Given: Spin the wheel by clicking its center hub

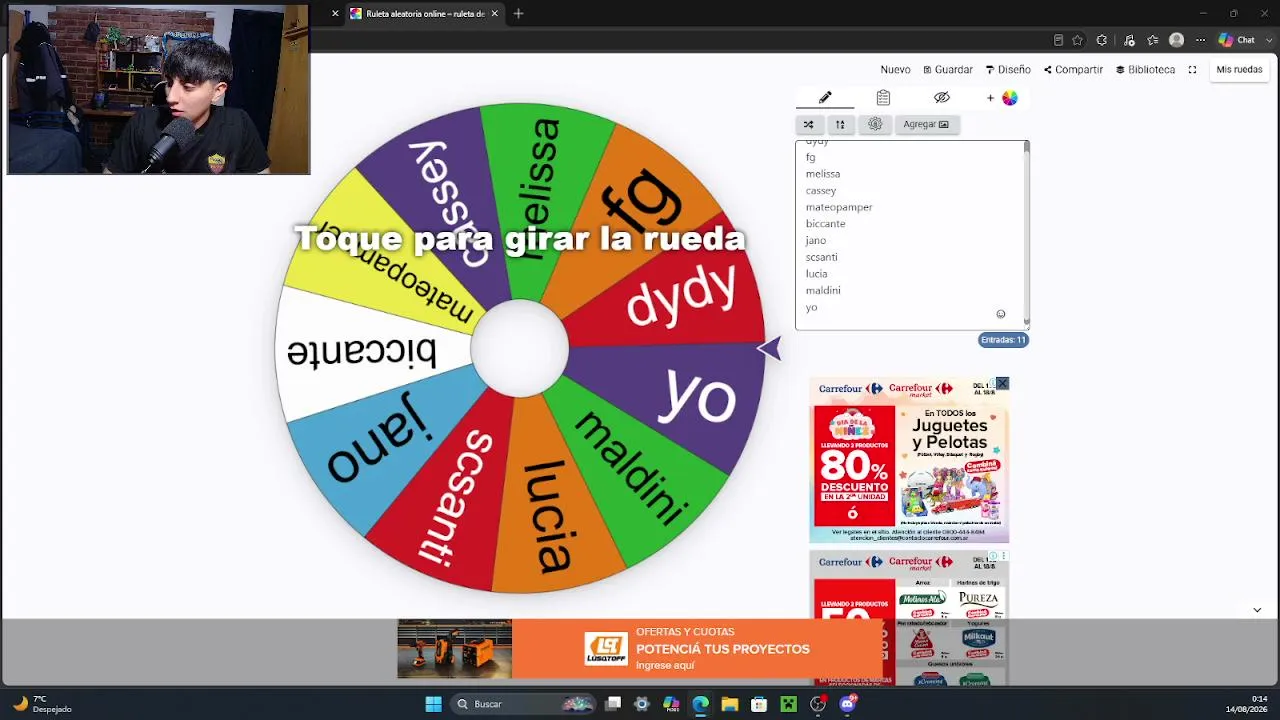Looking at the screenshot, I should coord(519,348).
